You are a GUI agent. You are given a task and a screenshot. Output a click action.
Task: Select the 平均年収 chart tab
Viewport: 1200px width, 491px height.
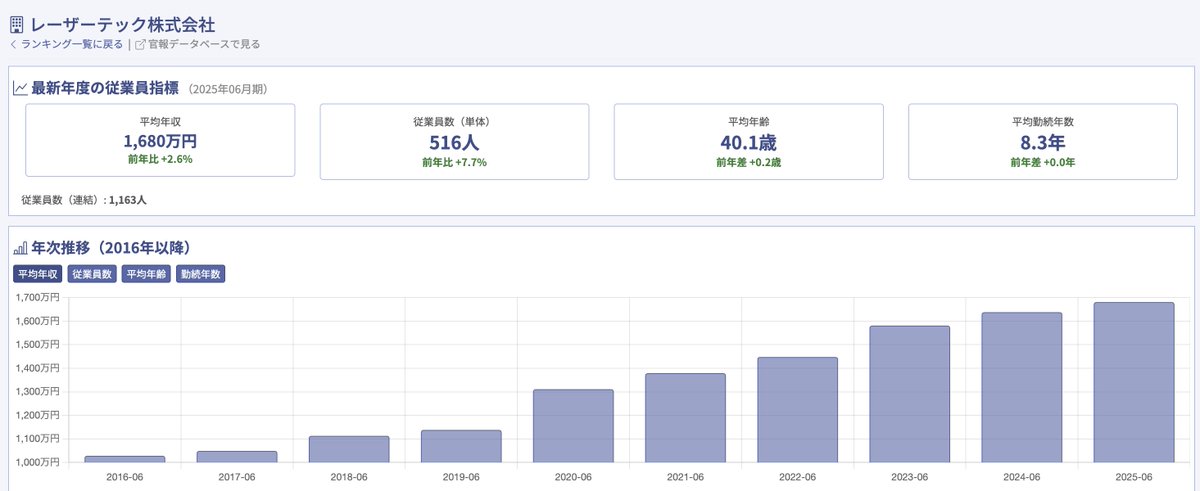38,273
